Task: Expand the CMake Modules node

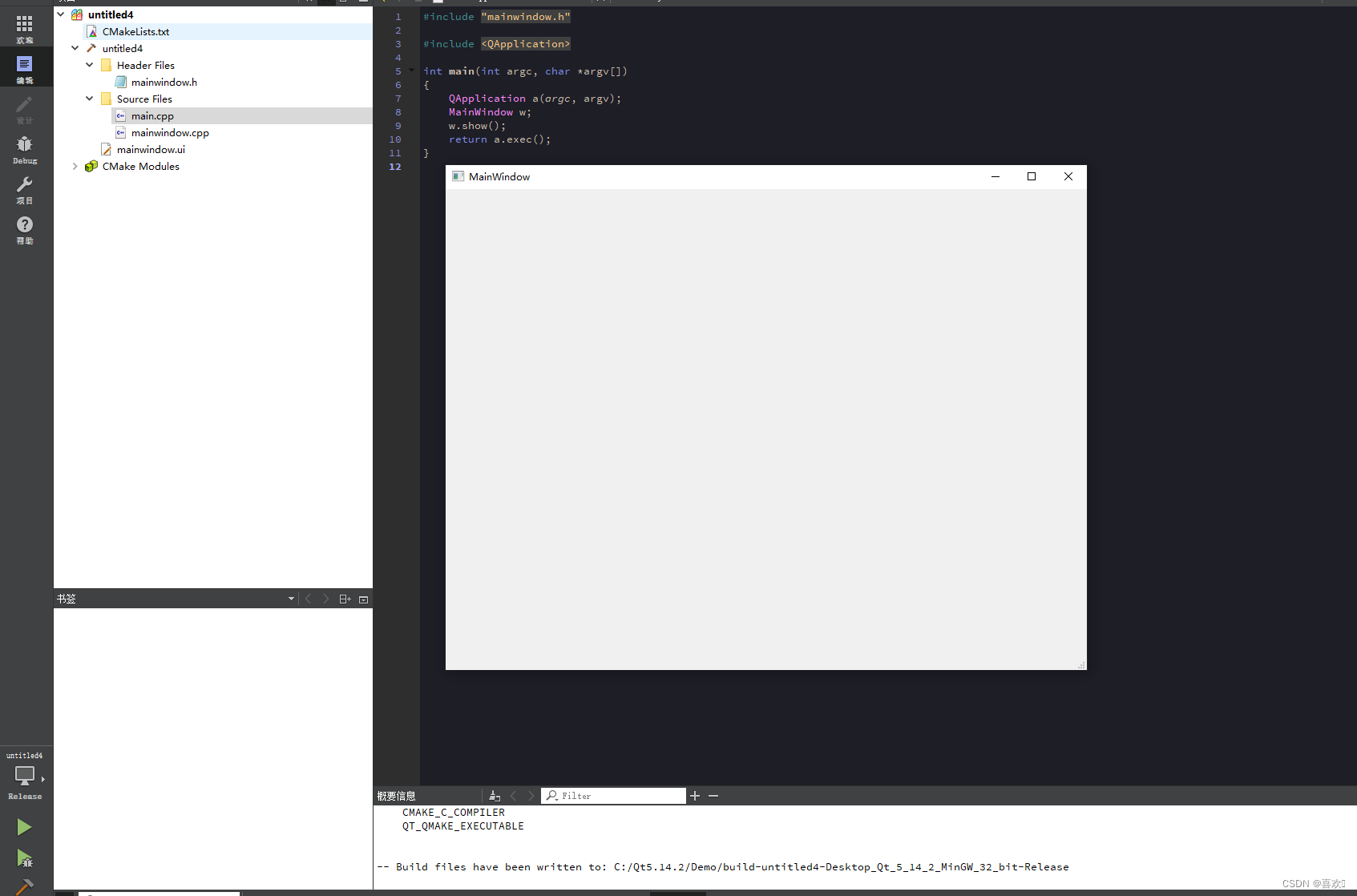Action: pos(75,166)
